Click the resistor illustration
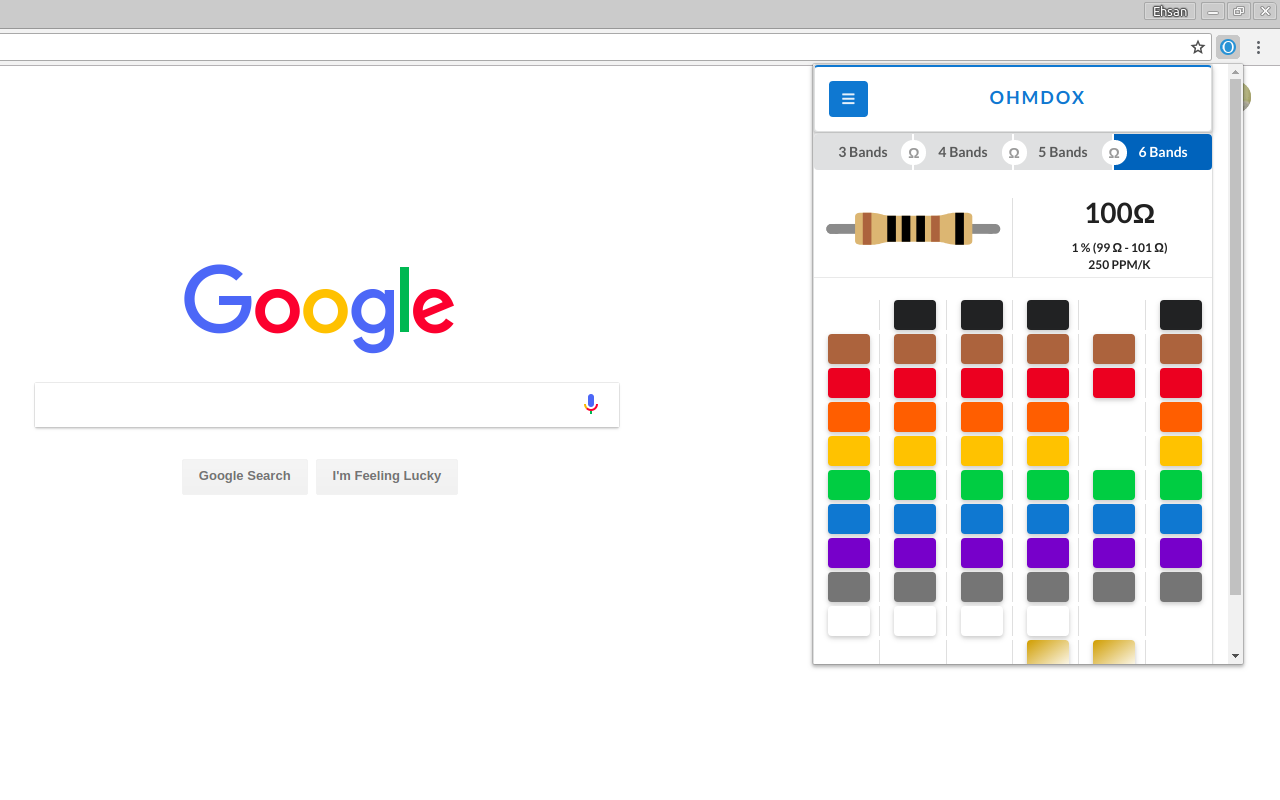This screenshot has width=1280, height=800. pos(912,229)
